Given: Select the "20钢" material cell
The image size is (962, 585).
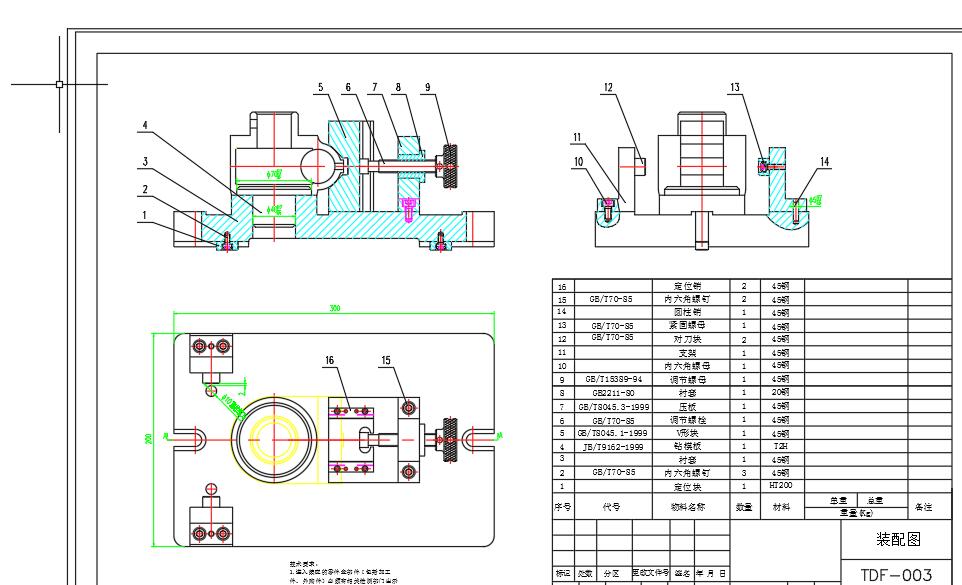Looking at the screenshot, I should point(781,392).
